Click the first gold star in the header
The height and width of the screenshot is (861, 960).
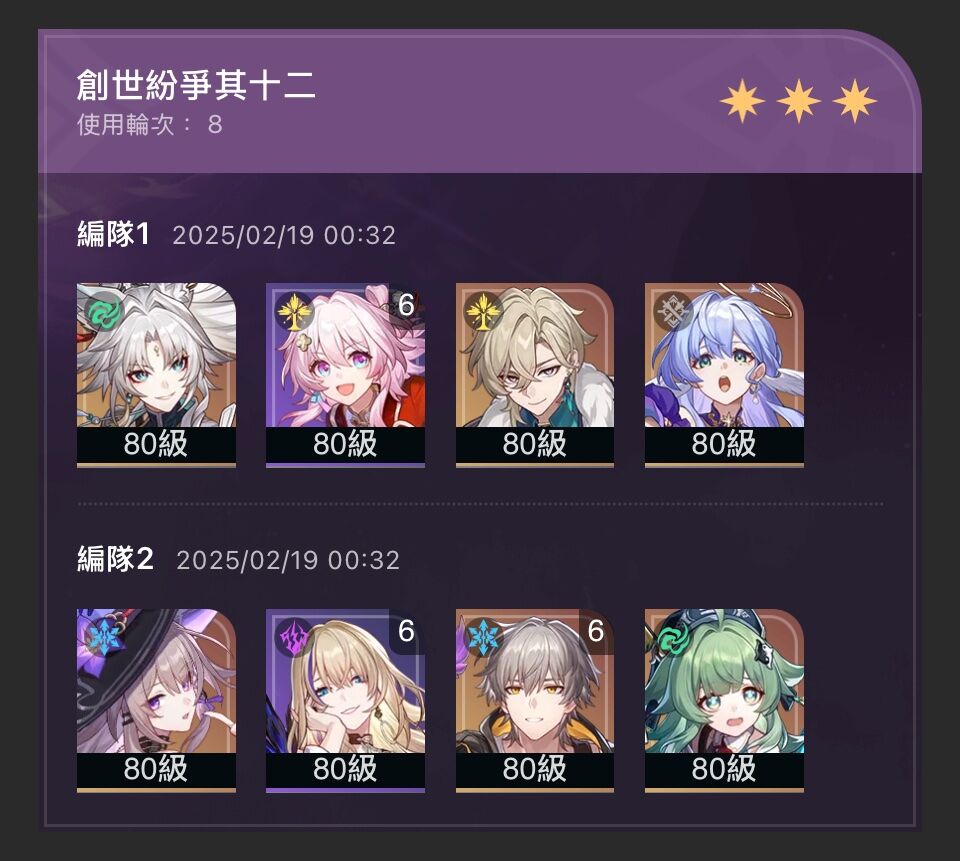coord(742,100)
